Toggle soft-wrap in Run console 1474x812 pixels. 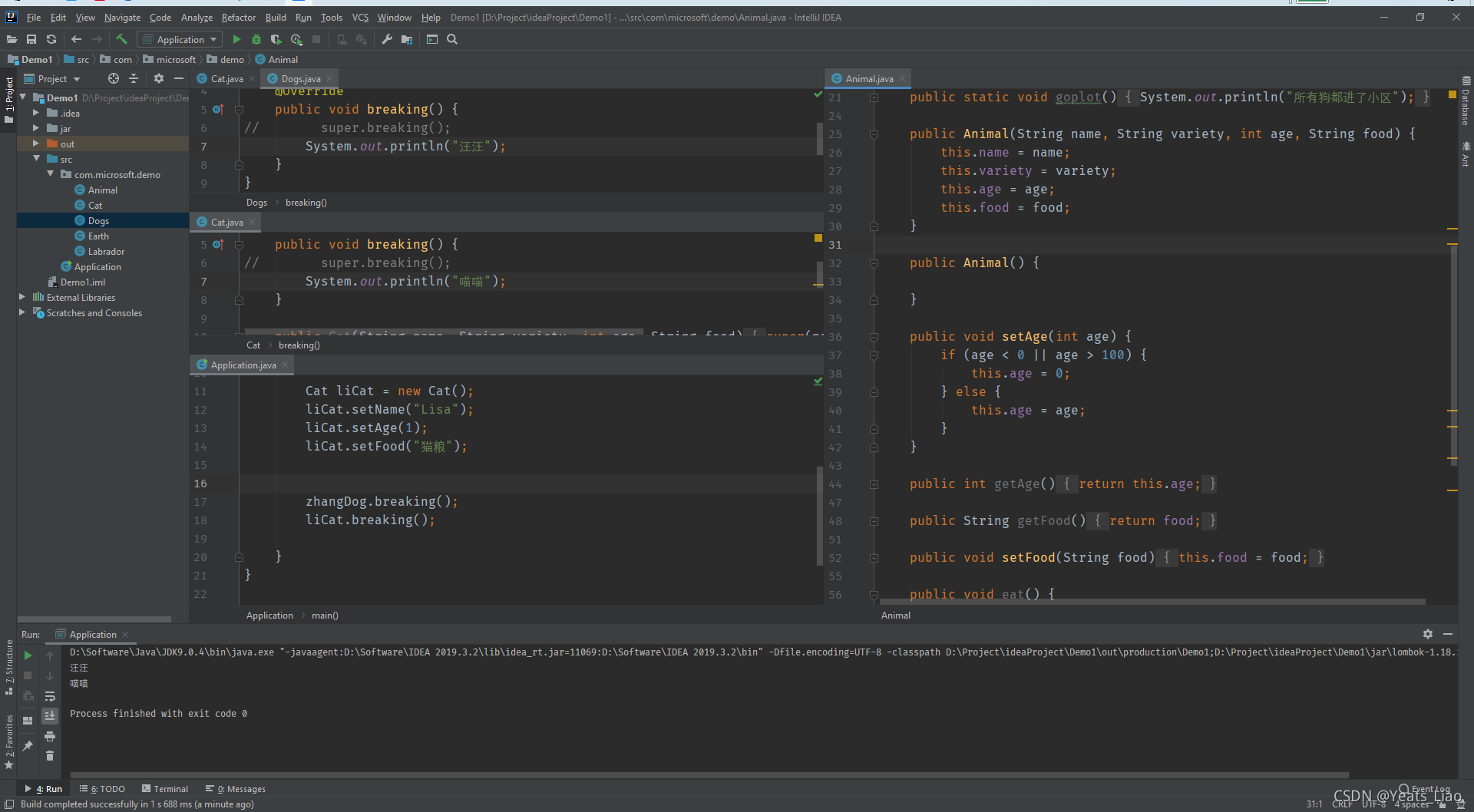50,696
